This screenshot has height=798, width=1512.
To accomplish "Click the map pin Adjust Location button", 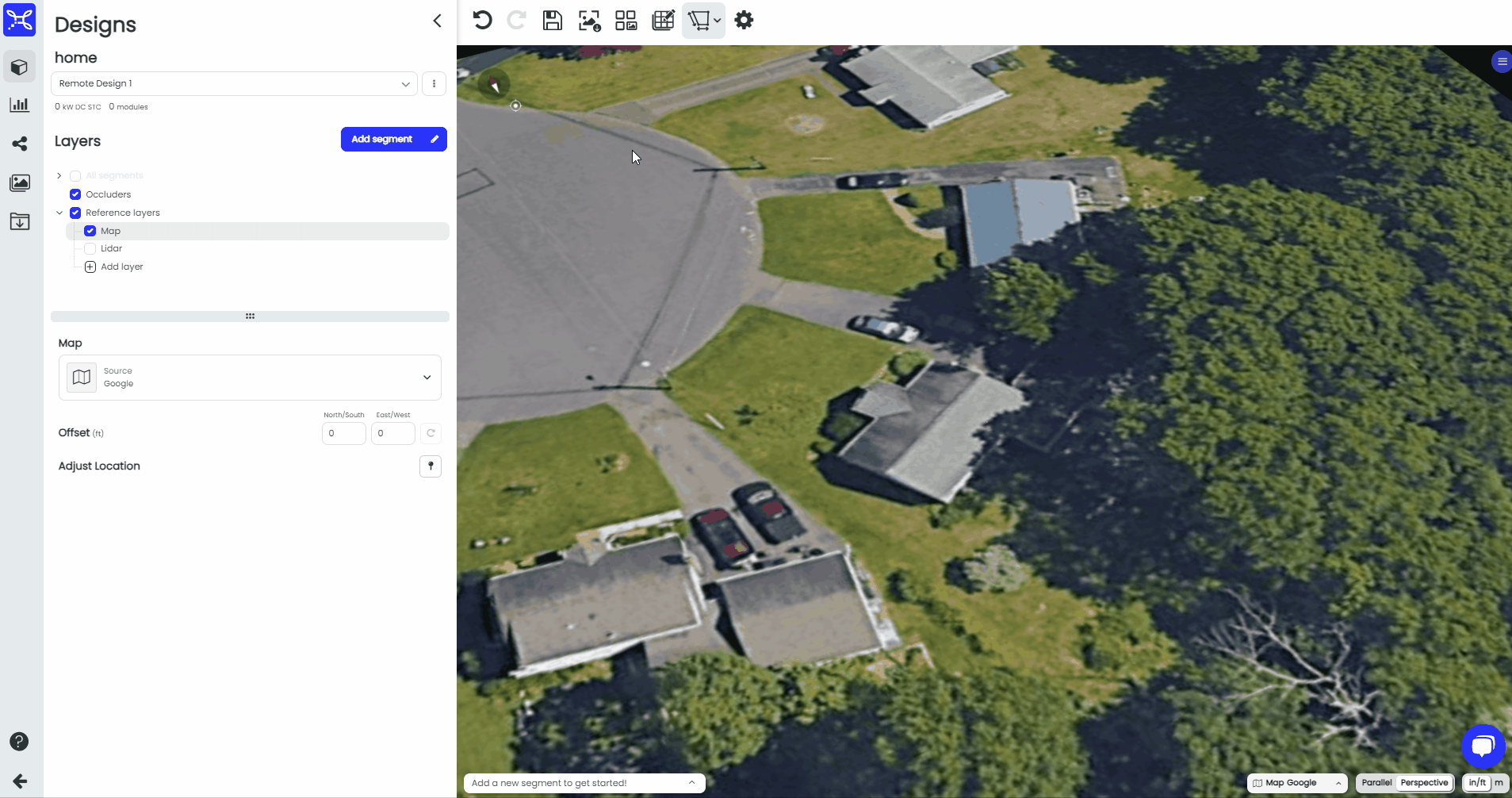I will pyautogui.click(x=431, y=466).
